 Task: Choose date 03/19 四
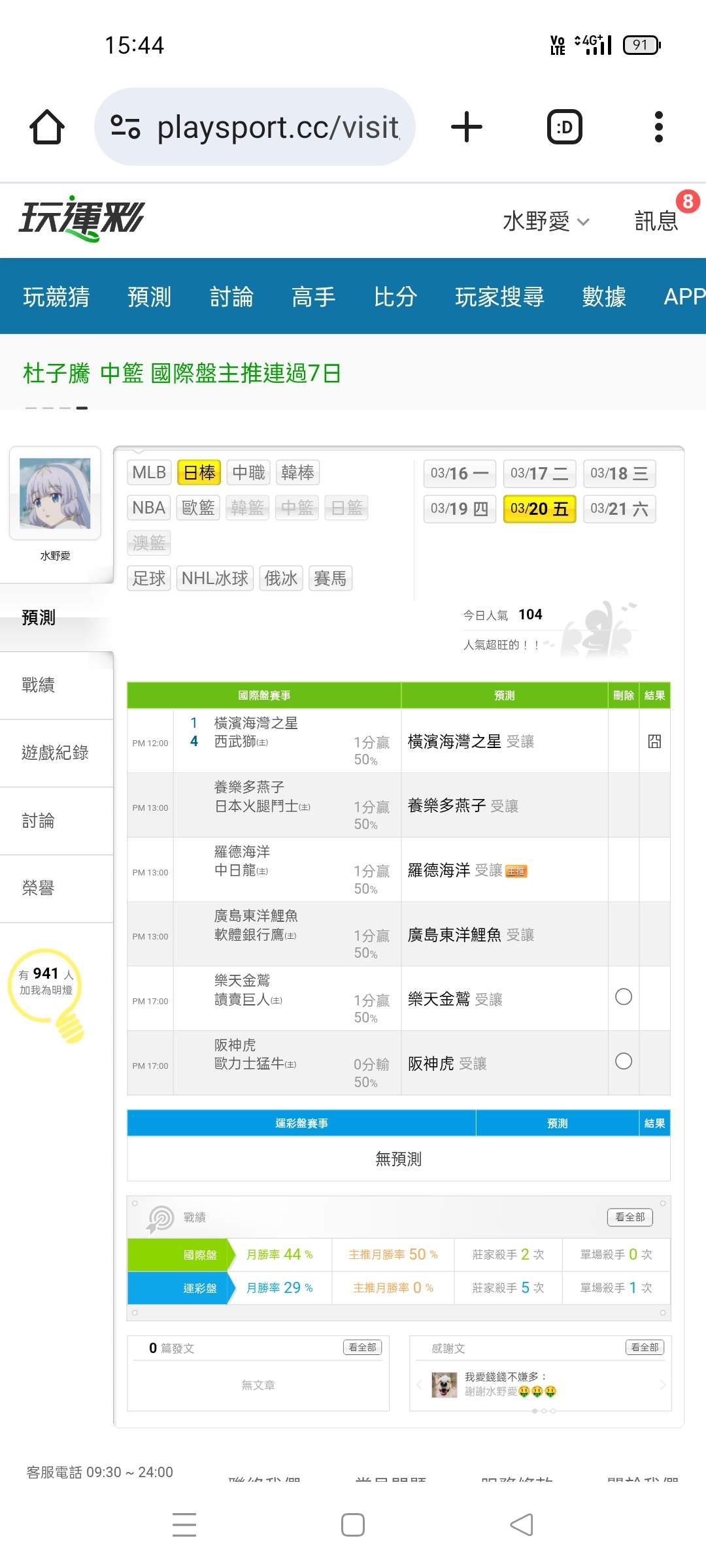[x=460, y=509]
